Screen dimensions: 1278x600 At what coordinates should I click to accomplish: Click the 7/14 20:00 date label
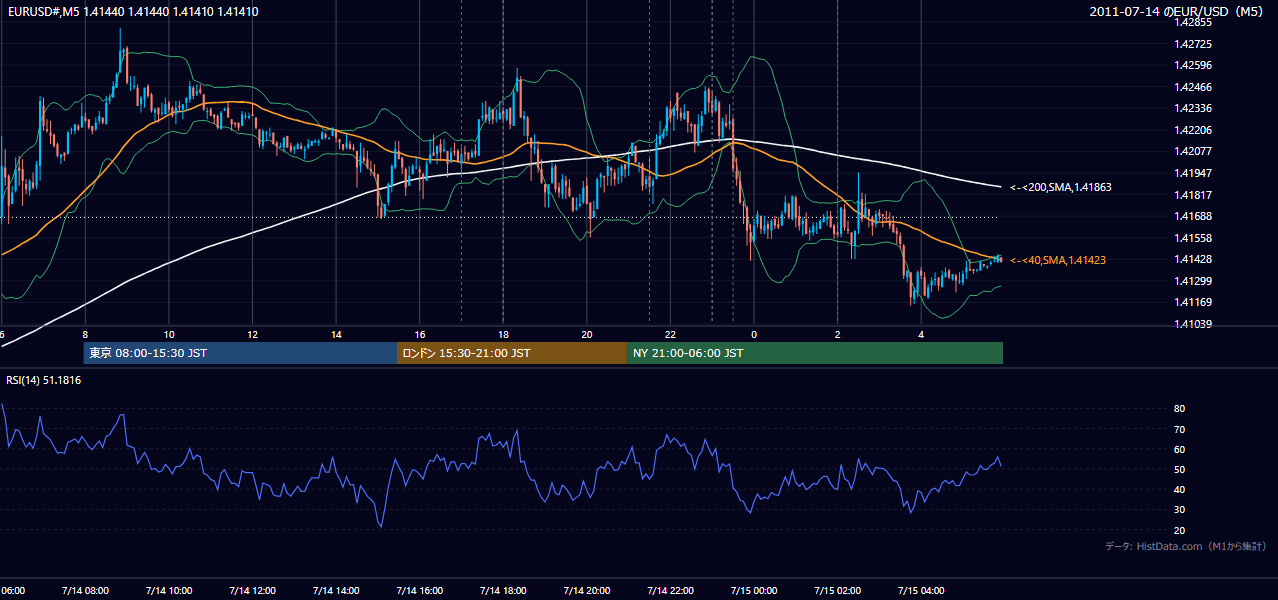point(587,591)
